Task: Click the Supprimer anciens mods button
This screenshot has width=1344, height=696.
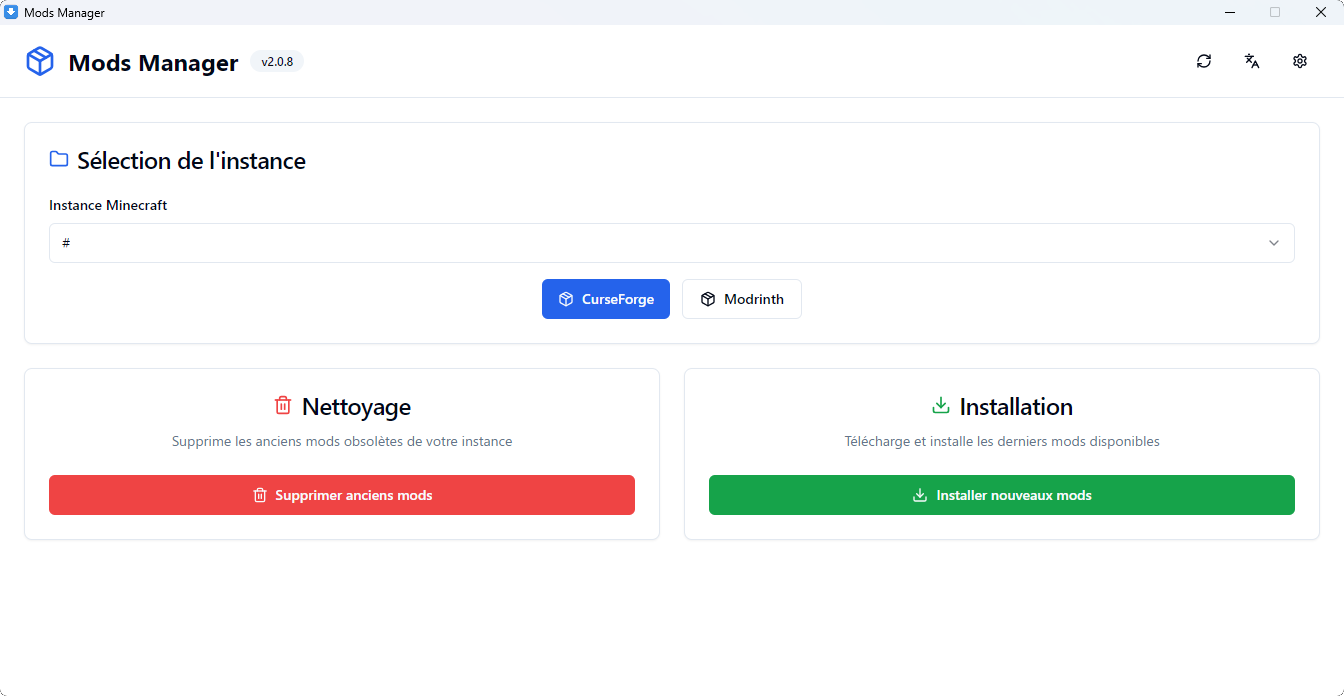Action: coord(342,495)
